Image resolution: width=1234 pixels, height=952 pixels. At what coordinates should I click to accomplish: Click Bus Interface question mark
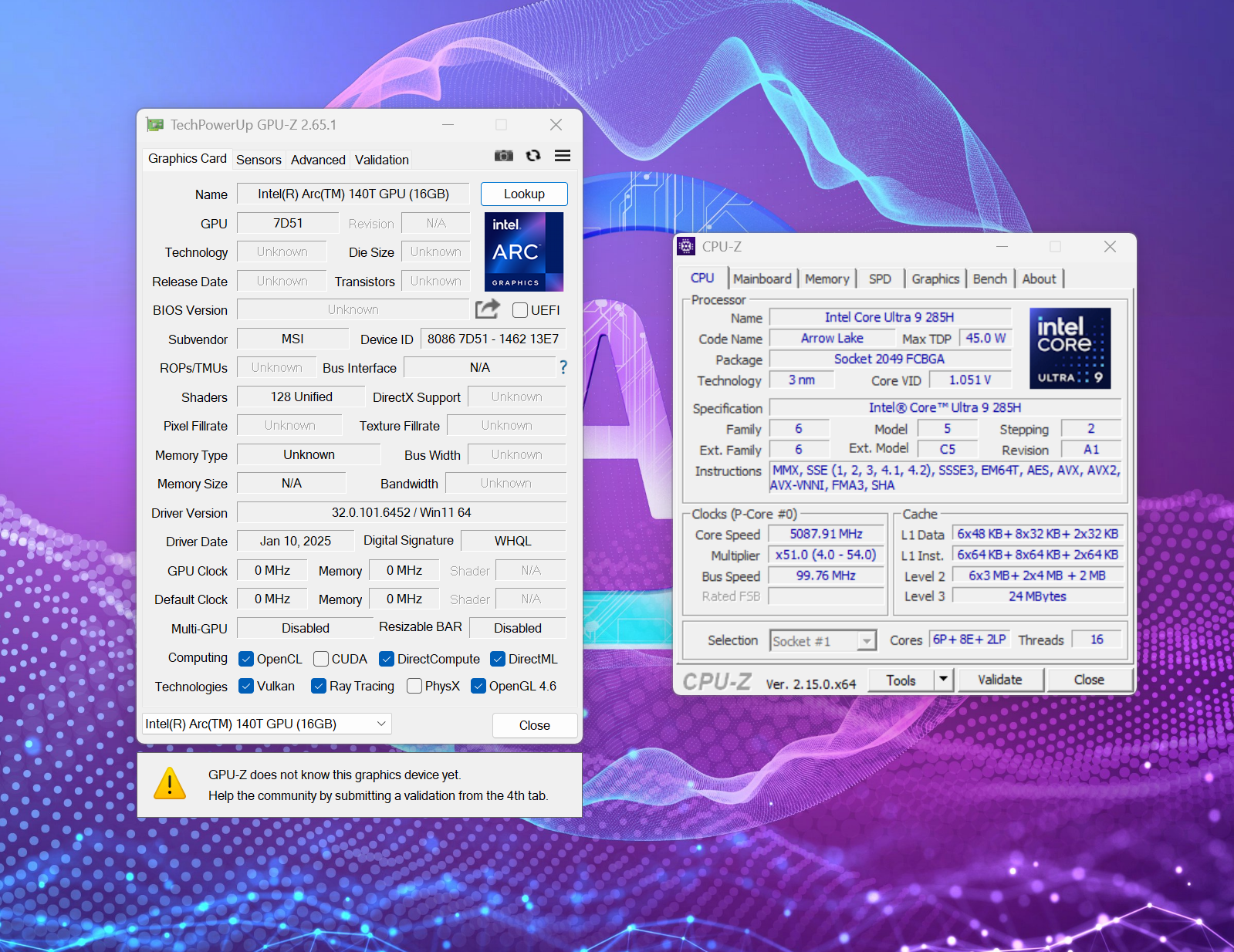563,367
